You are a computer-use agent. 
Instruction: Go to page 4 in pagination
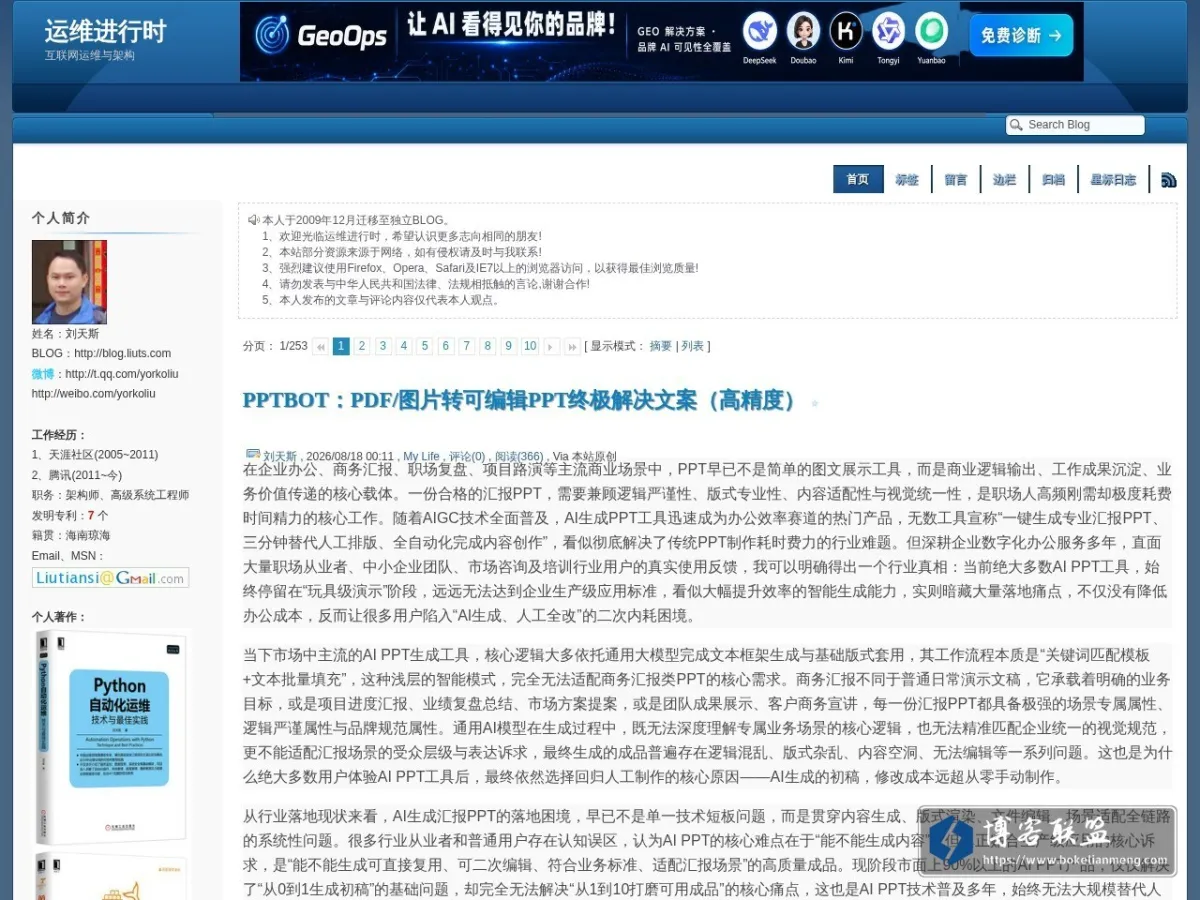point(404,347)
